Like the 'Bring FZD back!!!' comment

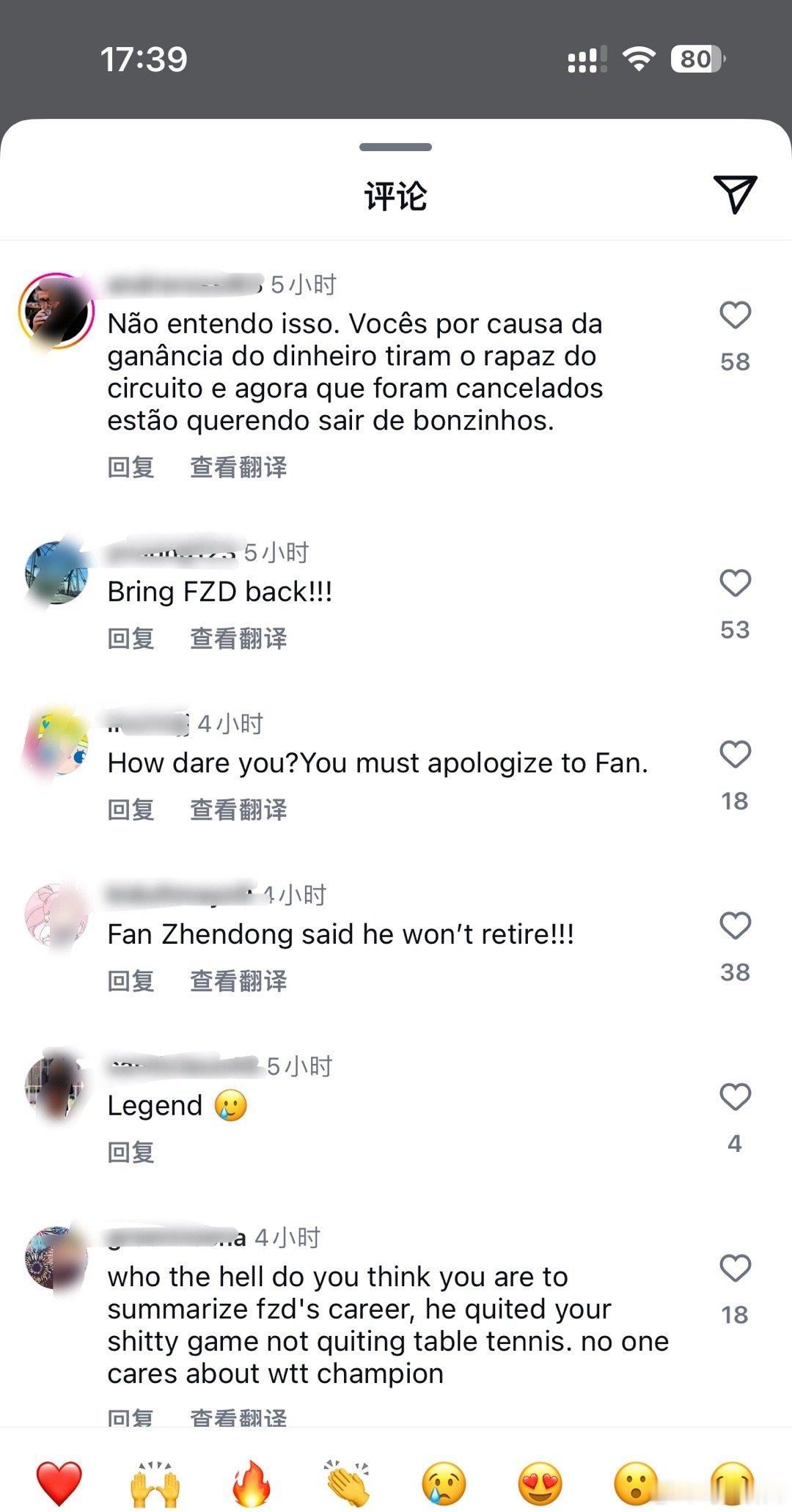(735, 583)
